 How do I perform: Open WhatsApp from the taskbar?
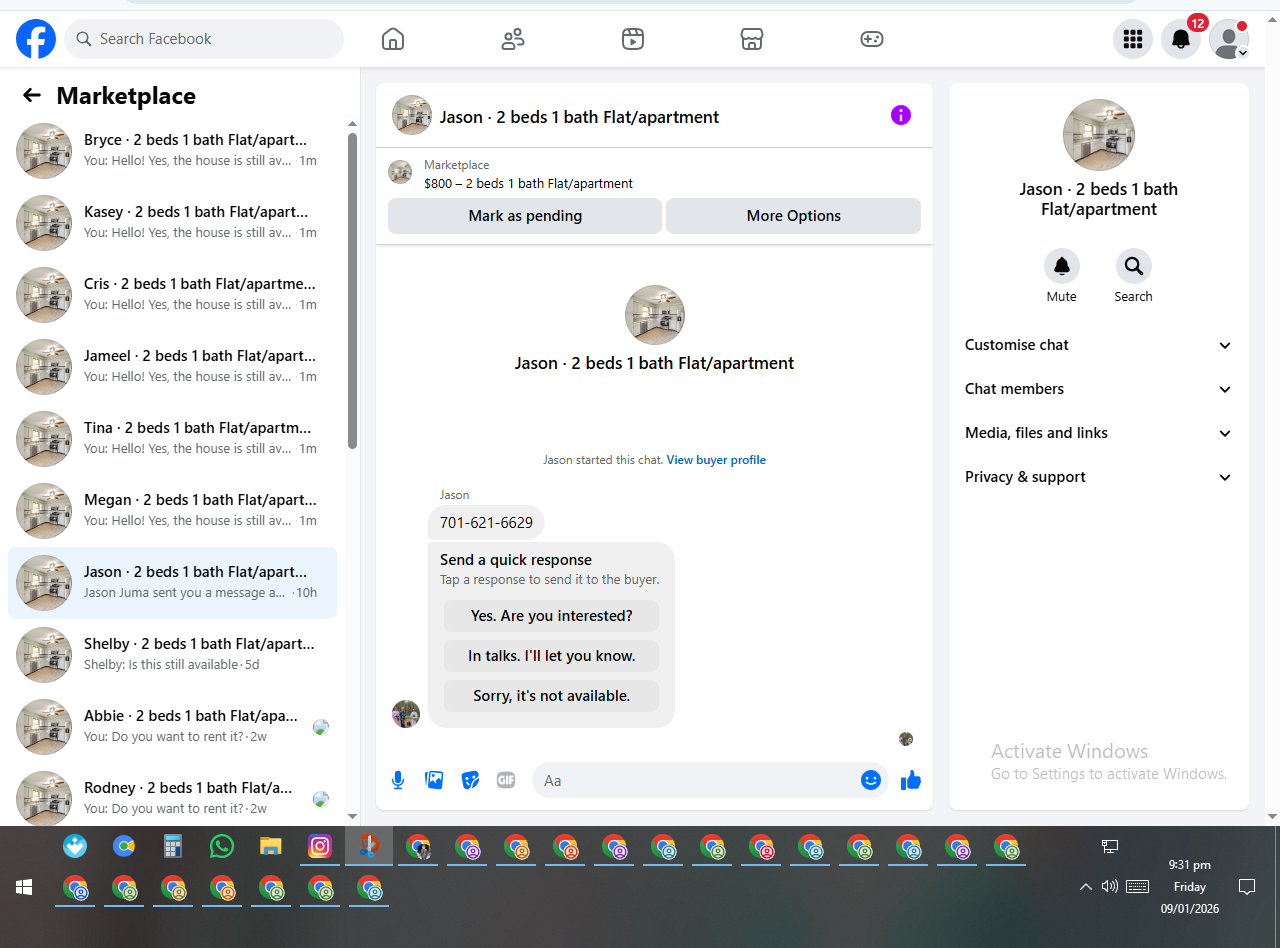click(222, 847)
